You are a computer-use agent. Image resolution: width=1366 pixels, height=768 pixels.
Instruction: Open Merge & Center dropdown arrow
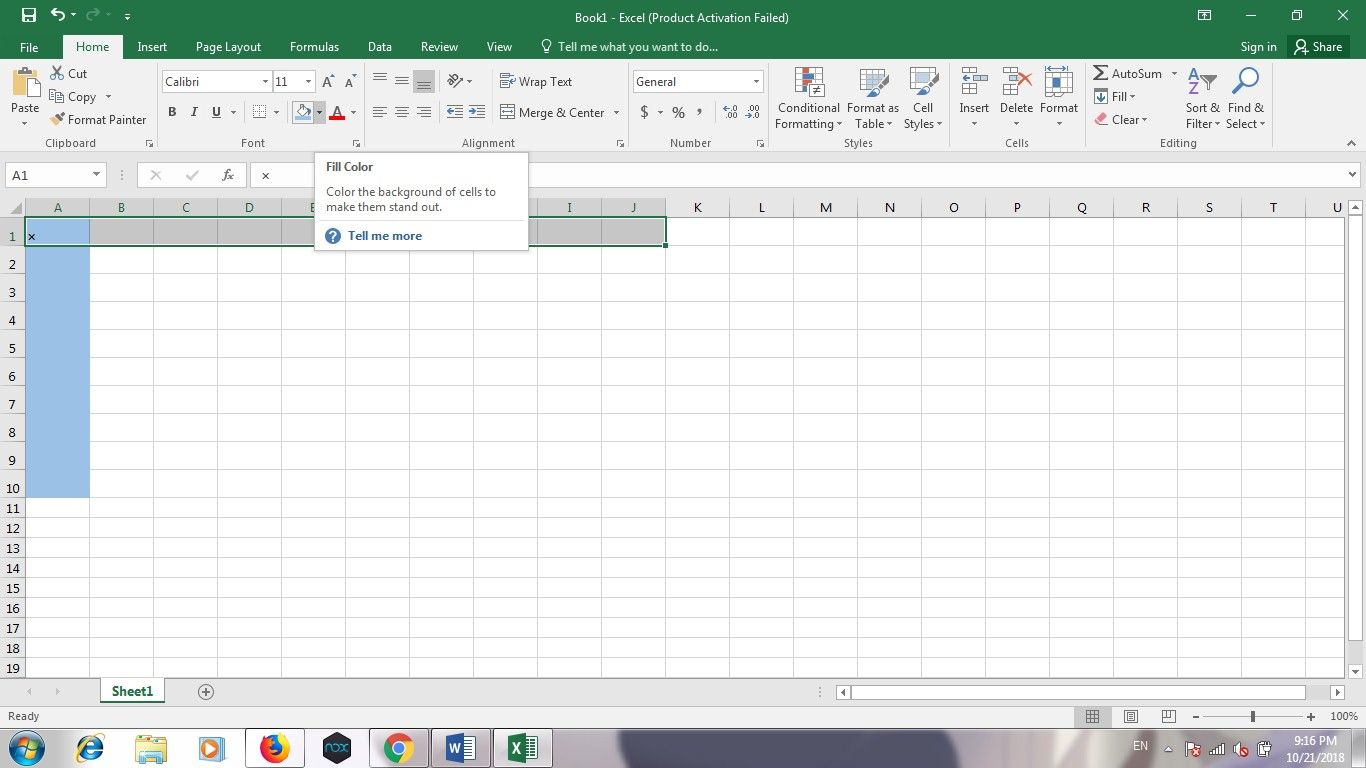616,113
